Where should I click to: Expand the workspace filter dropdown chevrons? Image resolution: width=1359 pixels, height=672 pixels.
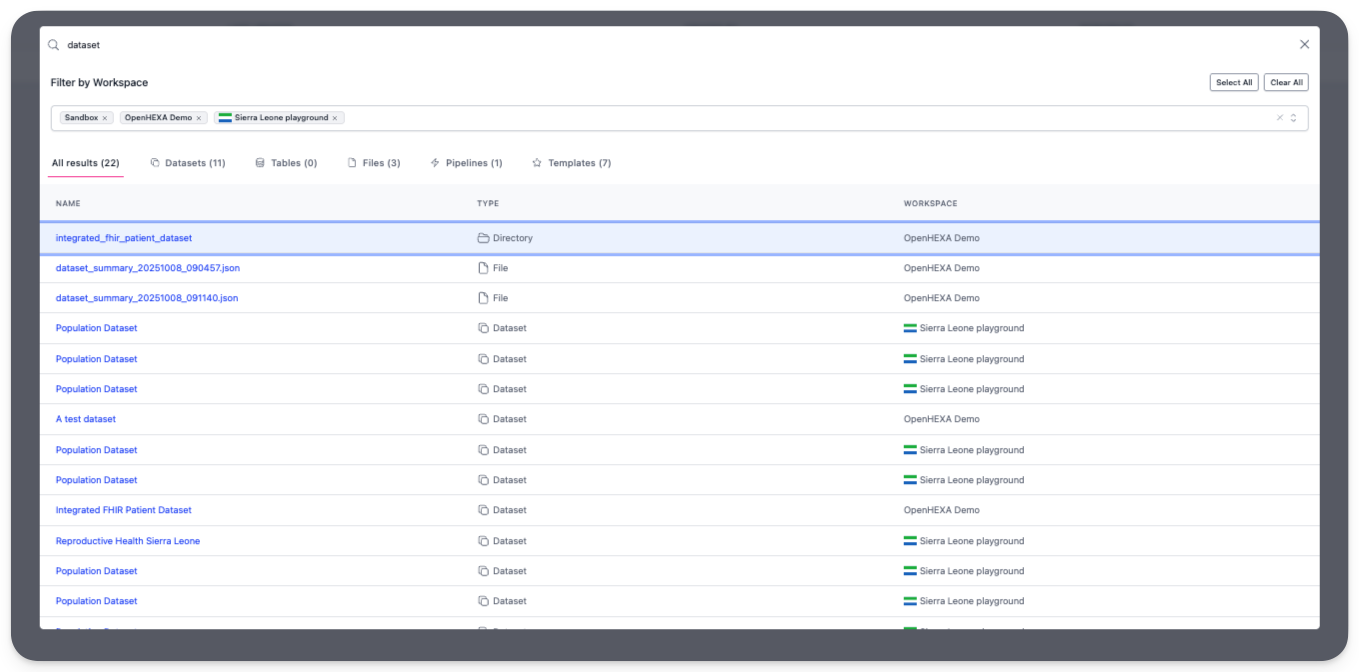point(1293,118)
